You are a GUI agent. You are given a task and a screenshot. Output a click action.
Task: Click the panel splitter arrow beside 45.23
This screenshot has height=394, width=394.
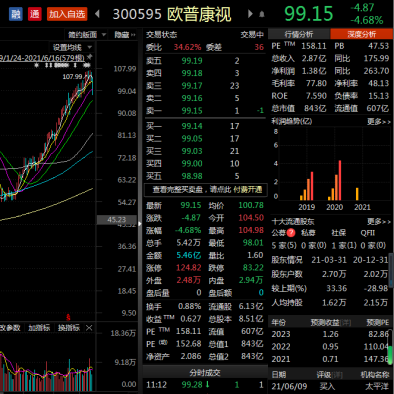(140, 224)
